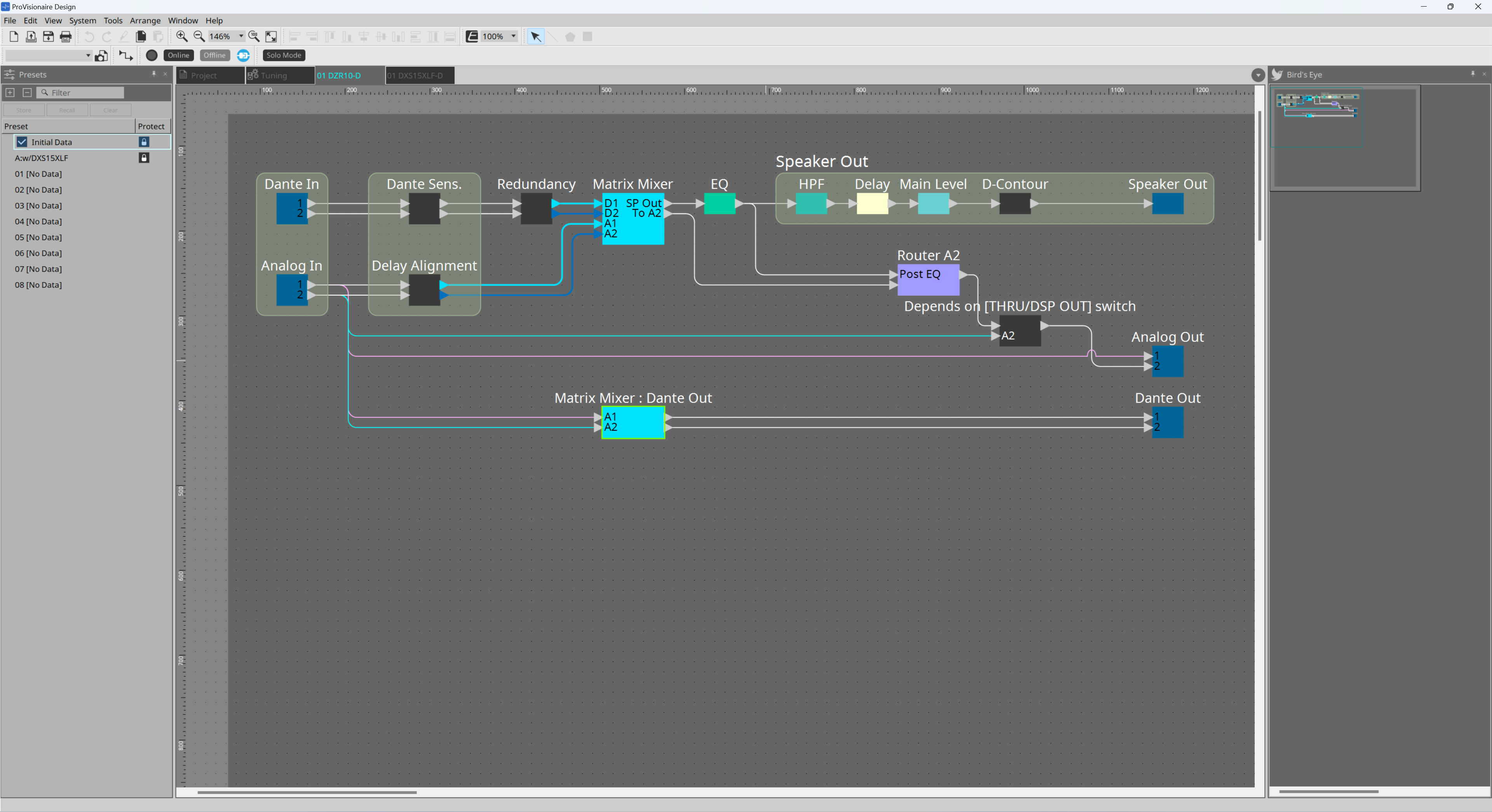Expand all presets with the plus button
This screenshot has width=1492, height=812.
click(10, 93)
